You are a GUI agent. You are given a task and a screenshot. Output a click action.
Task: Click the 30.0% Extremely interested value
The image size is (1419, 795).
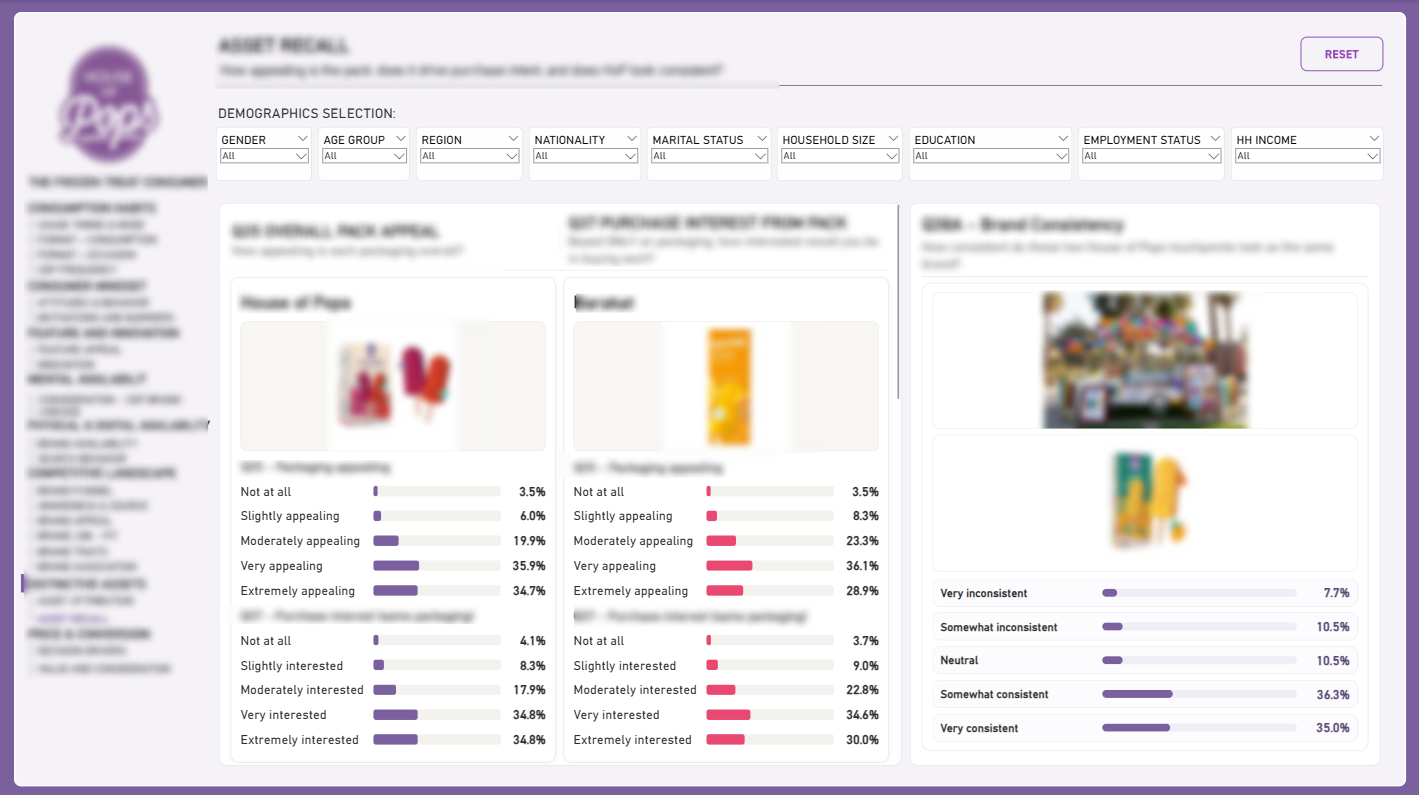pos(862,740)
